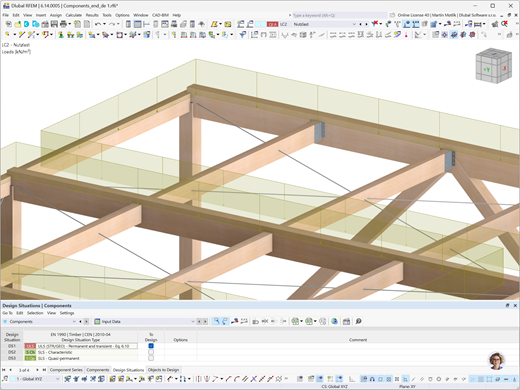Click the blue X line tool in bottom toolbar
This screenshot has height=390, width=520.
point(254,379)
